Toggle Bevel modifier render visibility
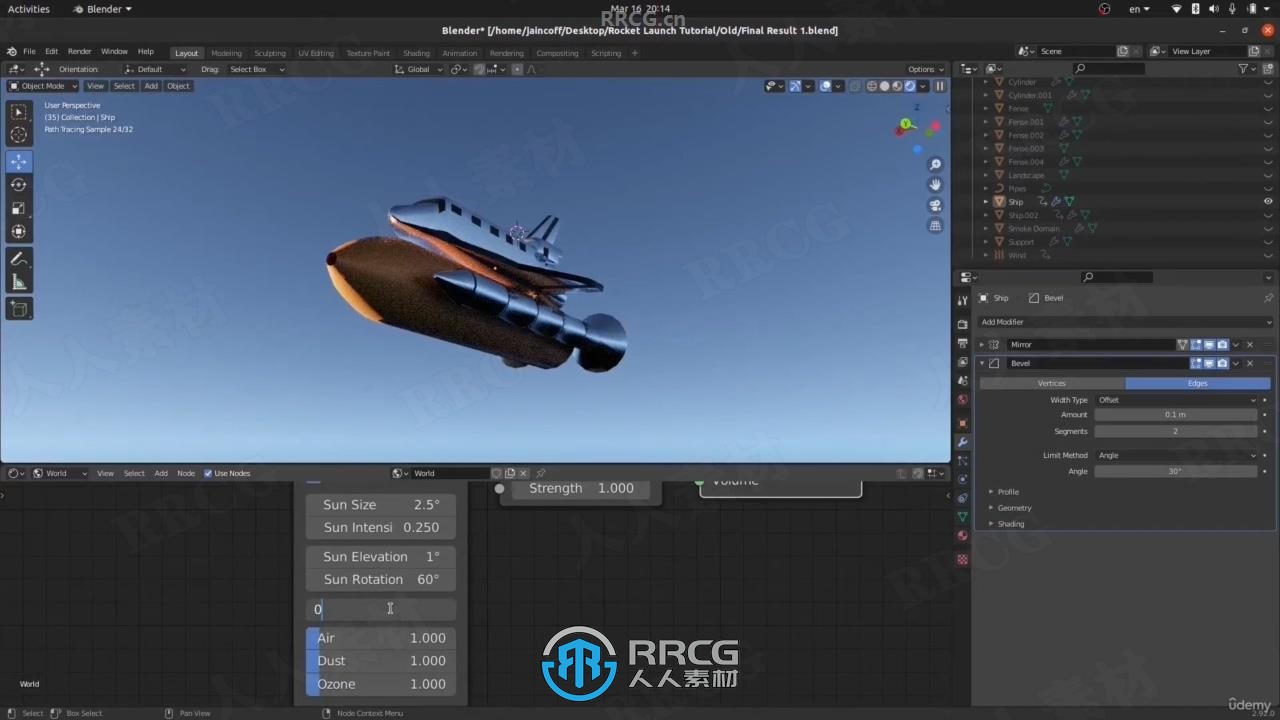Screen dimensions: 1280x720 [1222, 363]
